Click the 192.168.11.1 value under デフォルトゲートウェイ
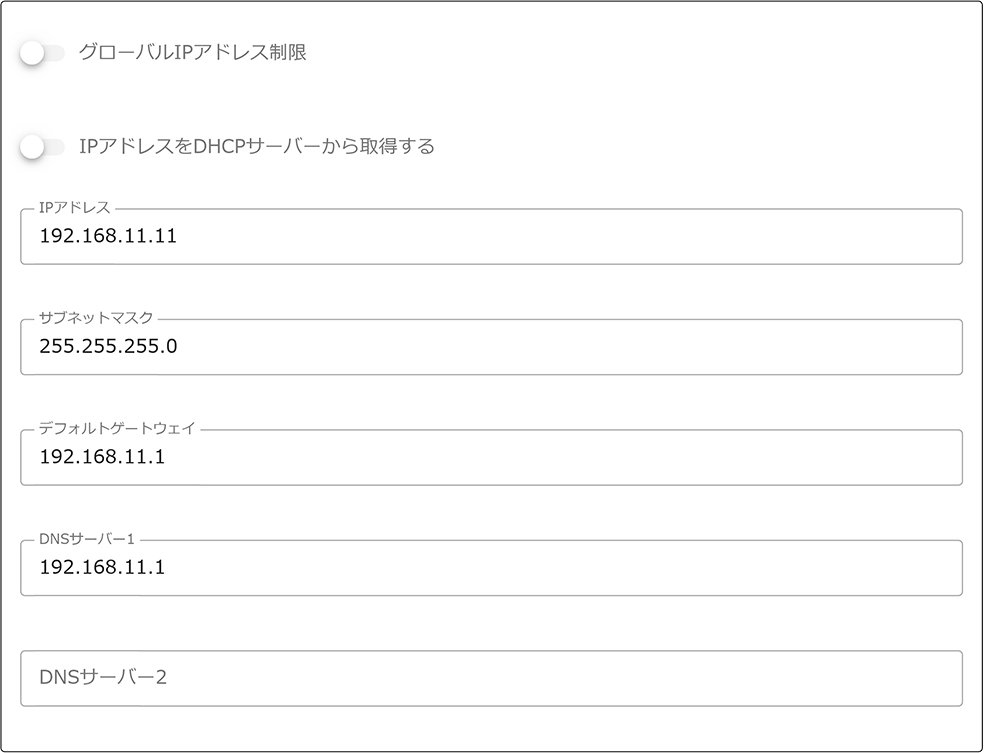Image resolution: width=984 pixels, height=753 pixels. click(102, 458)
